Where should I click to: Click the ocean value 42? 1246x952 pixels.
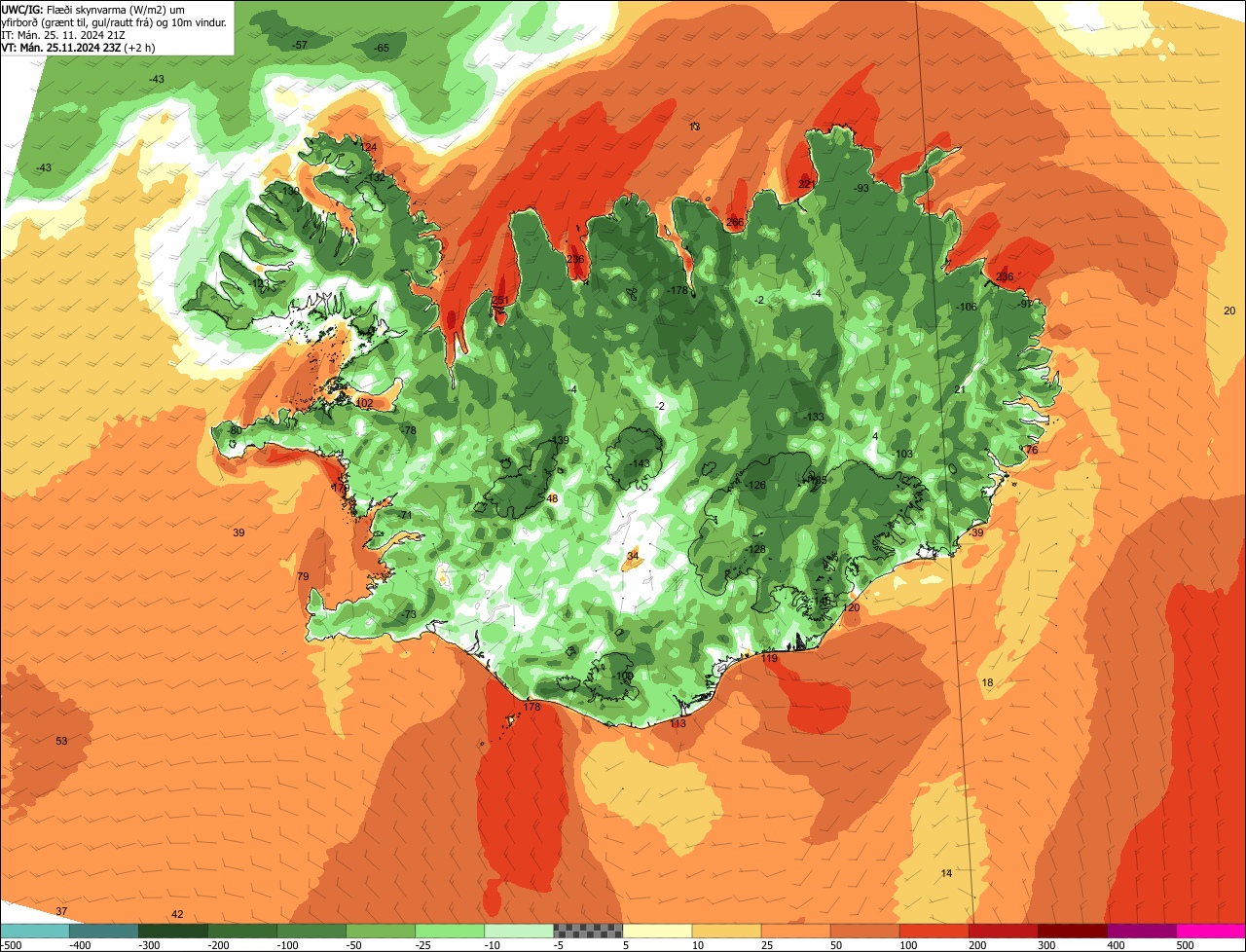177,914
